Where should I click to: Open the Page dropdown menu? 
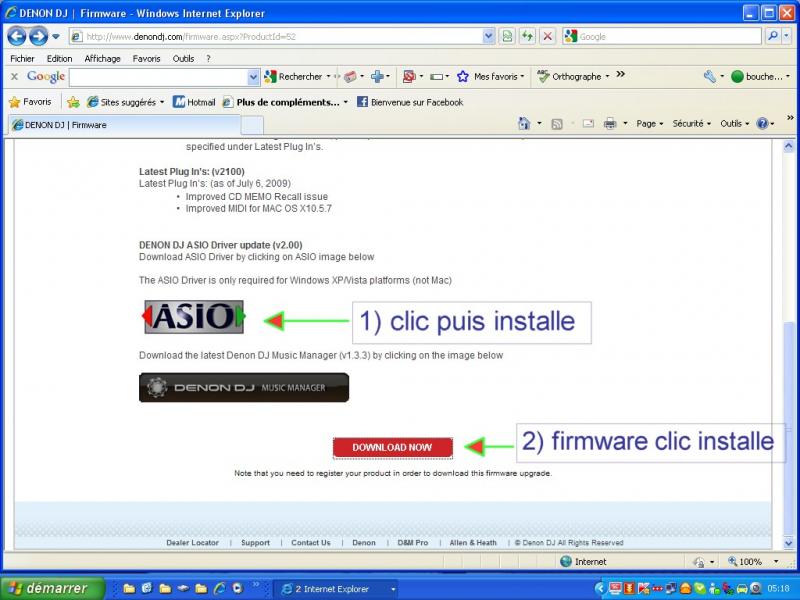click(650, 123)
